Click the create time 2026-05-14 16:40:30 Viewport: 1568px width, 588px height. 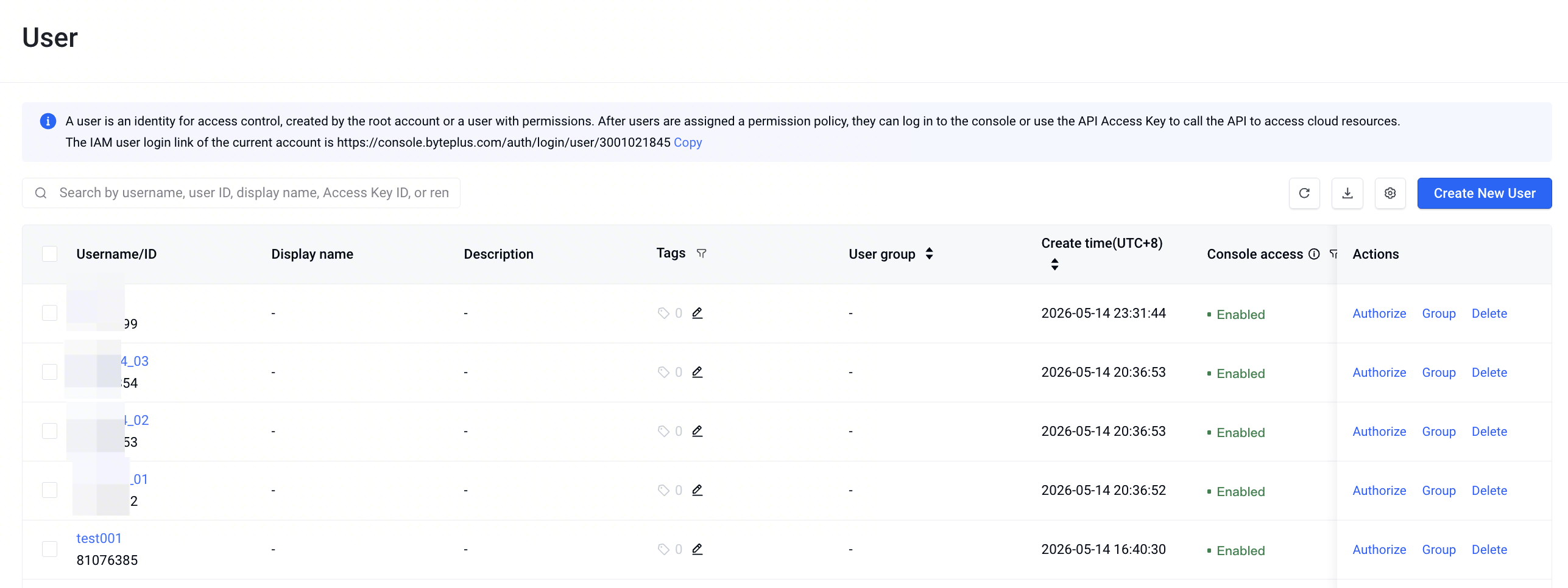[1103, 549]
